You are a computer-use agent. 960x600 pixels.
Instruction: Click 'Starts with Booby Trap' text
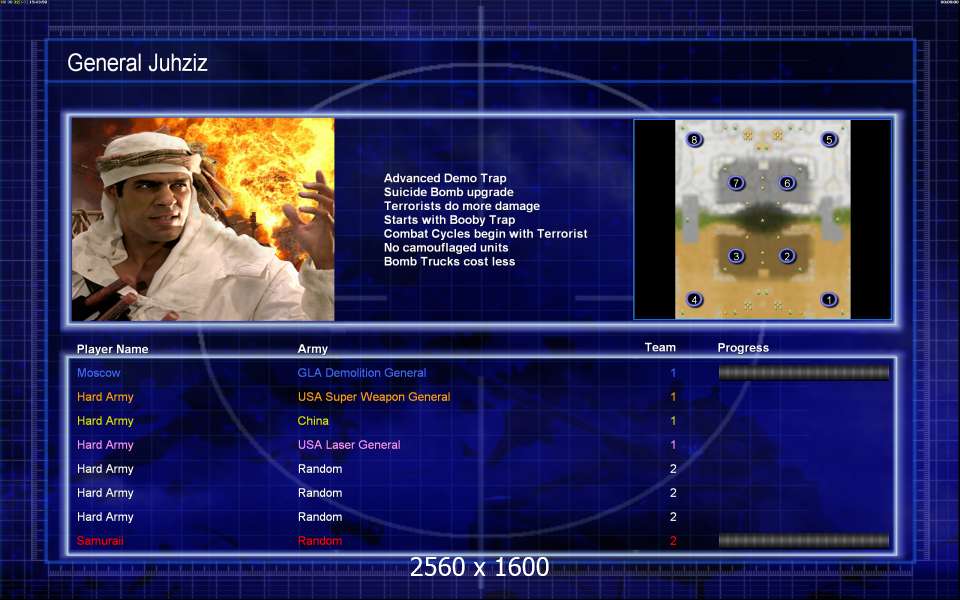pos(449,219)
